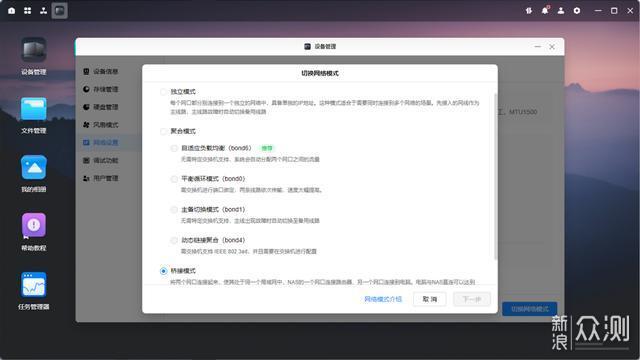This screenshot has height=360, width=640.
Task: Choose 自适应负载均衡 (bond6) option
Action: pos(174,148)
